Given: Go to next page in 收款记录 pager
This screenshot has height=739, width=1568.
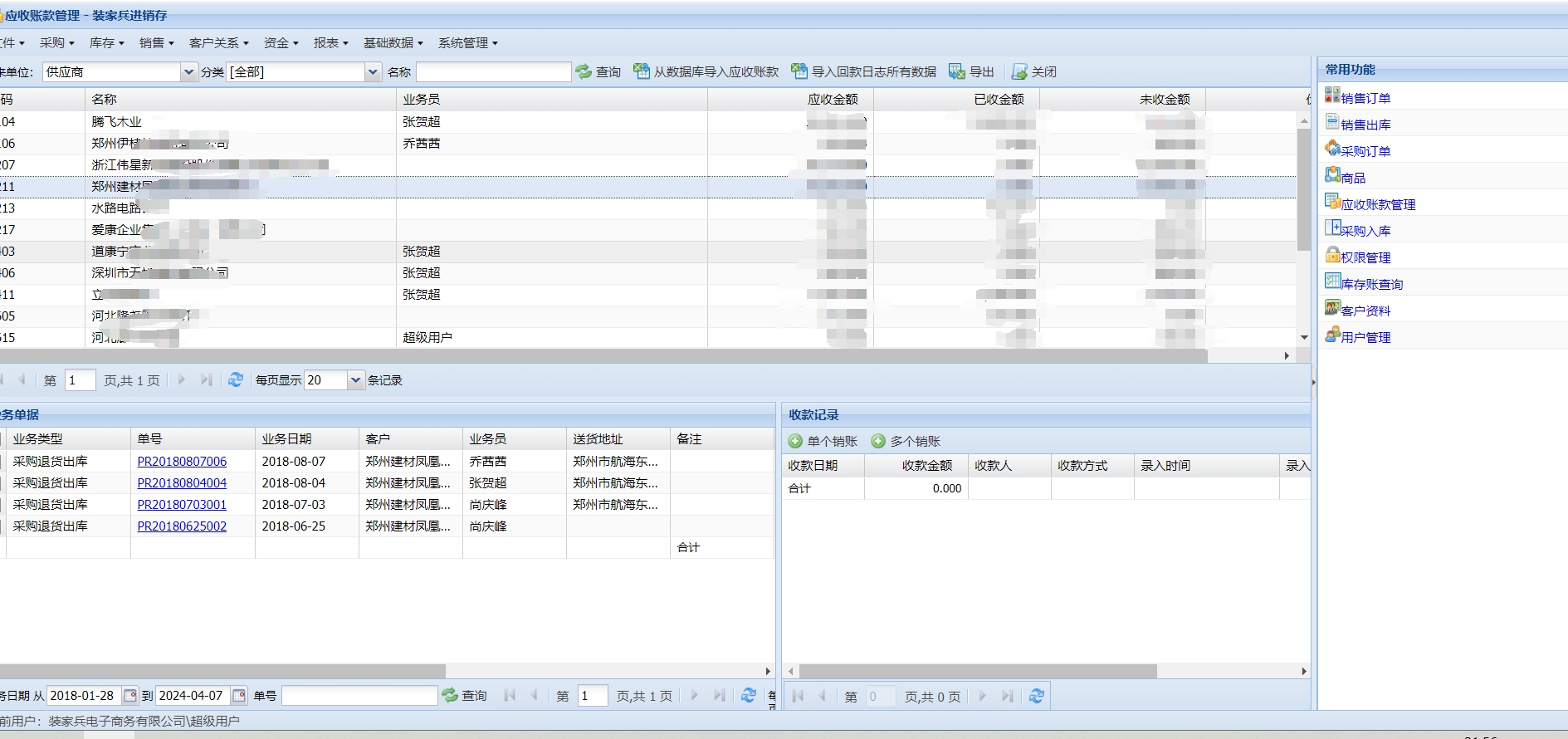Looking at the screenshot, I should click(982, 696).
